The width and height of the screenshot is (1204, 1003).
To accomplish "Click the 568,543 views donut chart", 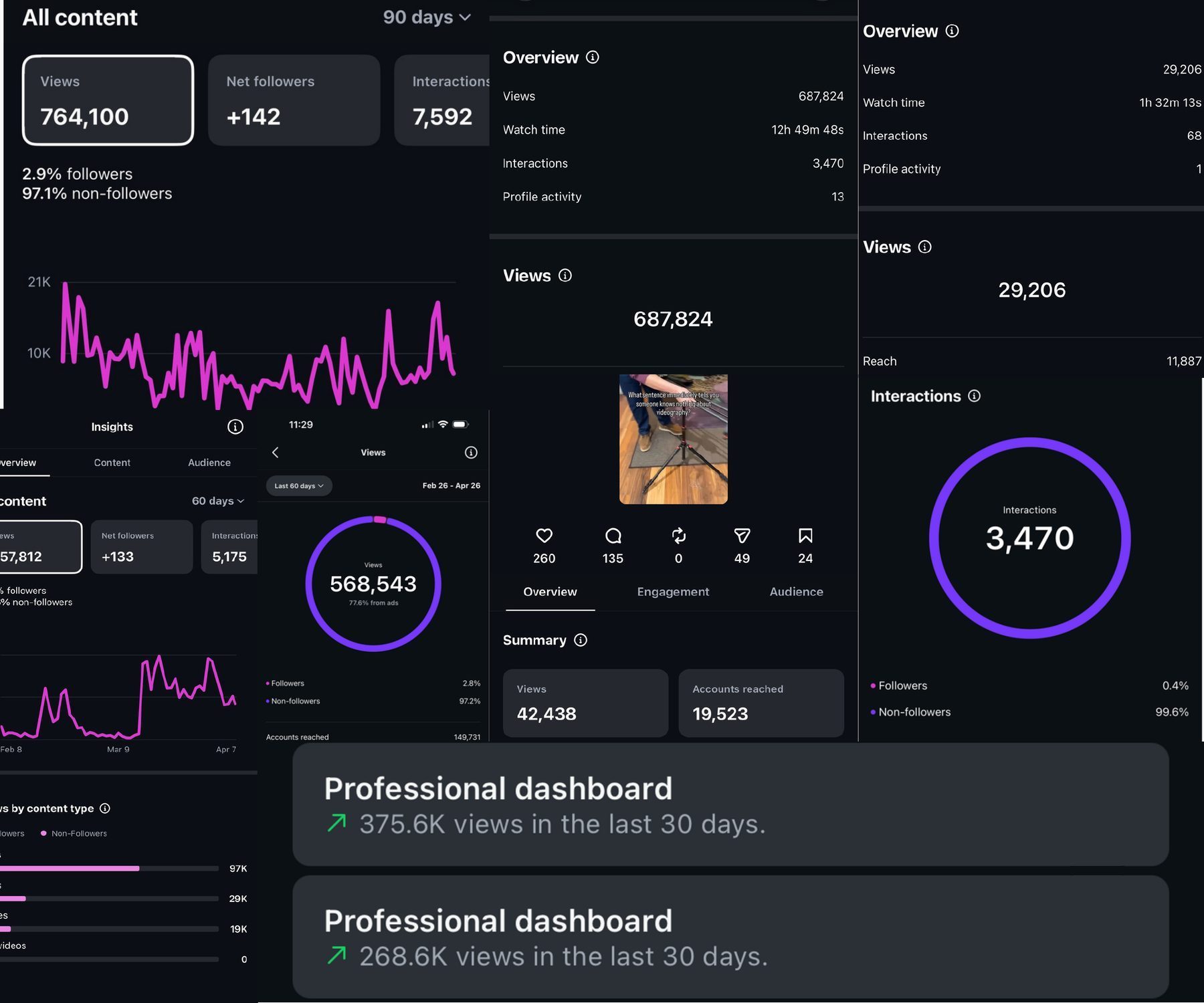I will [x=373, y=583].
